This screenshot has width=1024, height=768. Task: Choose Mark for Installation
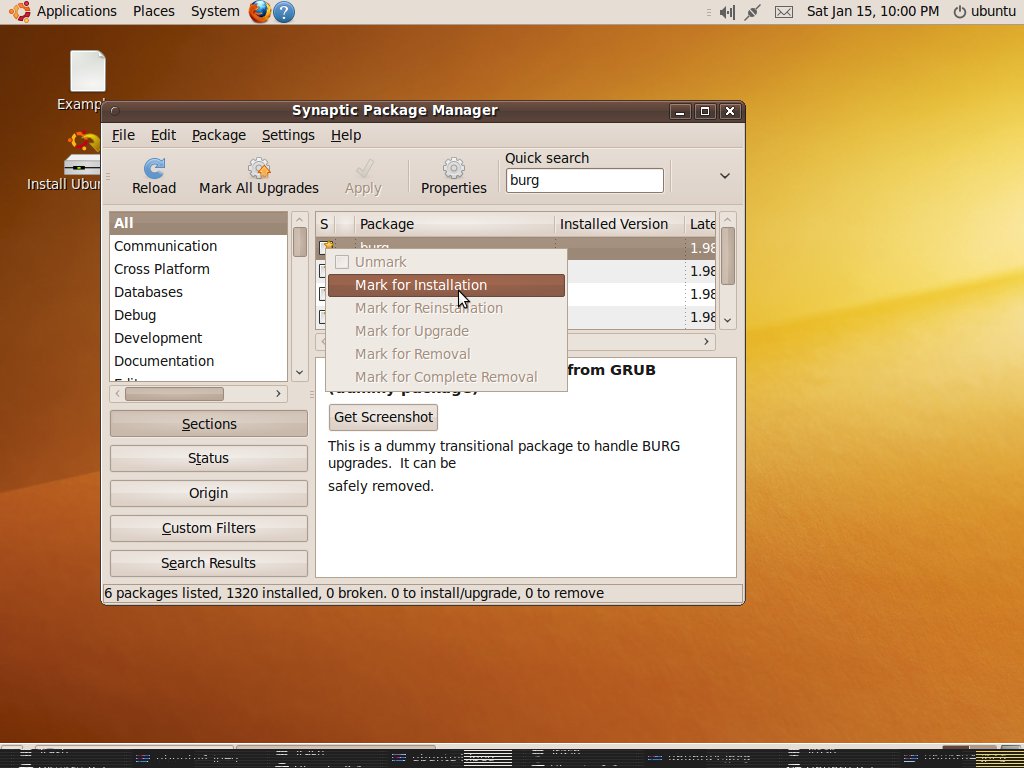tap(446, 285)
